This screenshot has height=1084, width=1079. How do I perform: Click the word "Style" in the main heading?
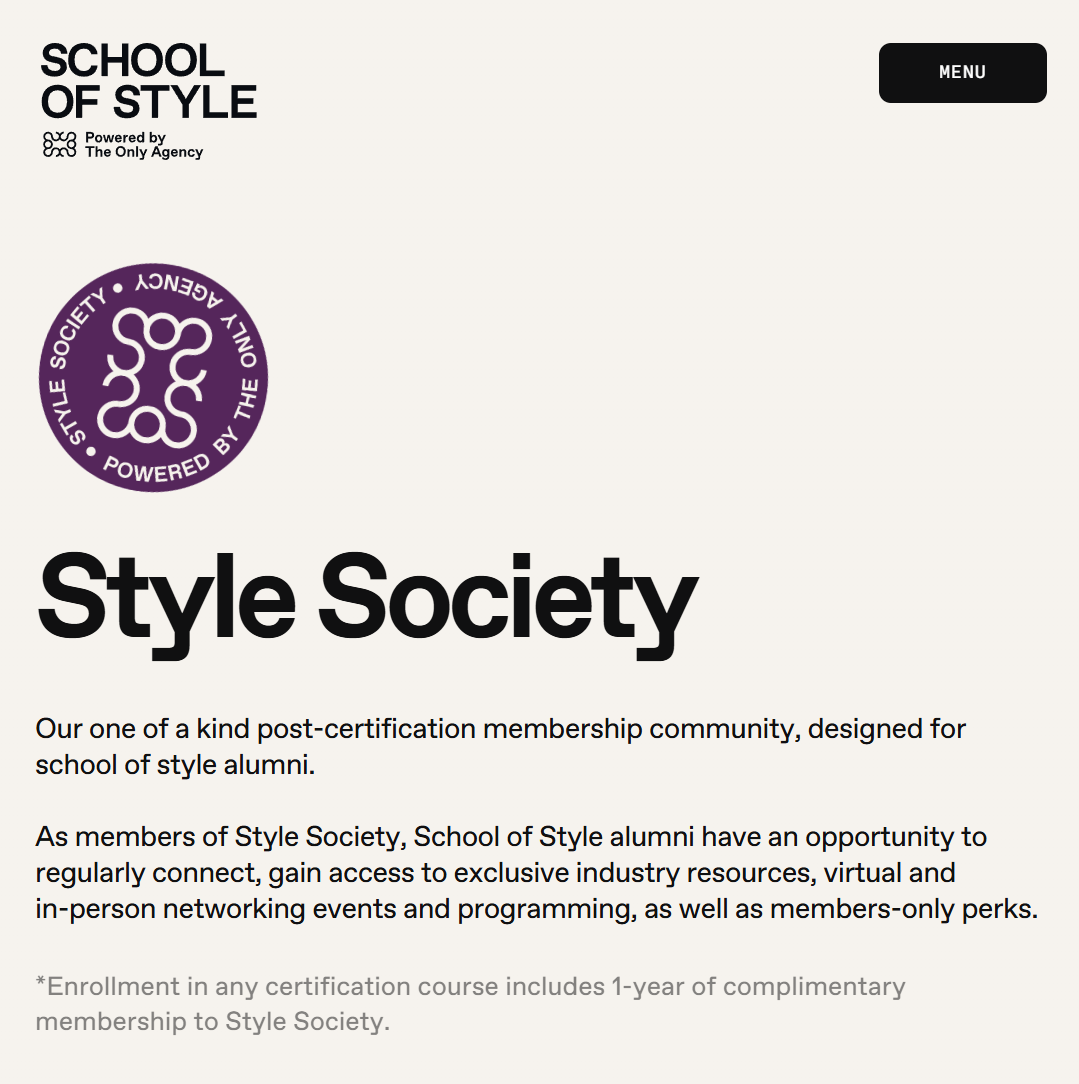(166, 600)
